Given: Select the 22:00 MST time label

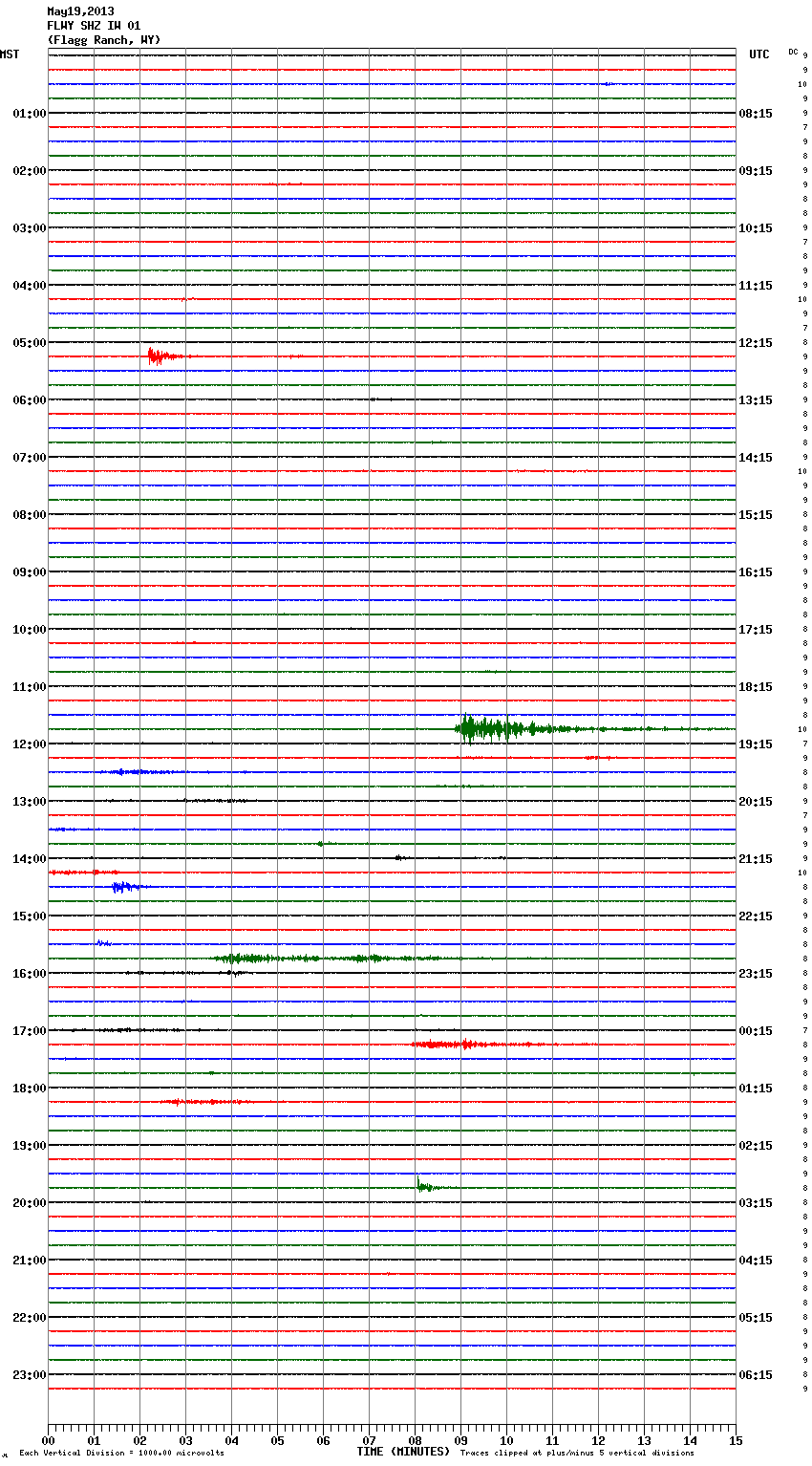Looking at the screenshot, I should click(x=30, y=1318).
